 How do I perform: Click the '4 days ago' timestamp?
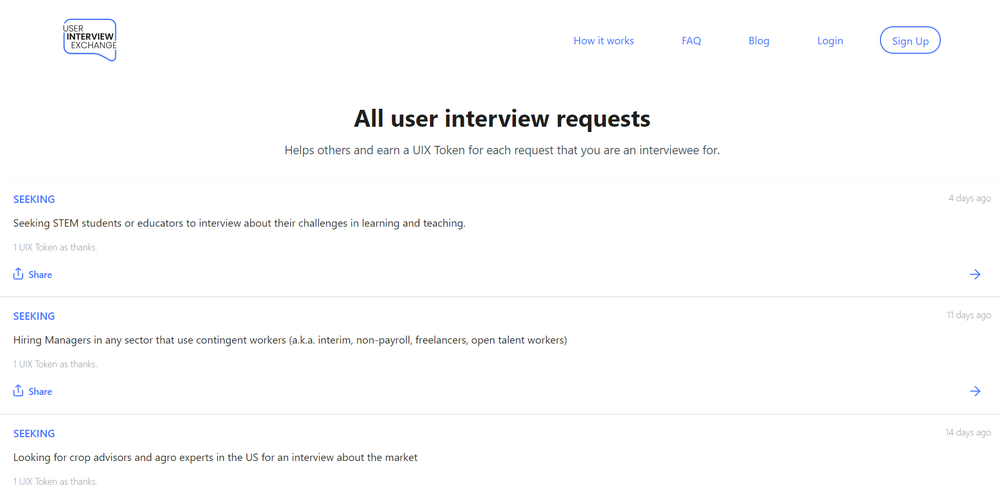969,198
